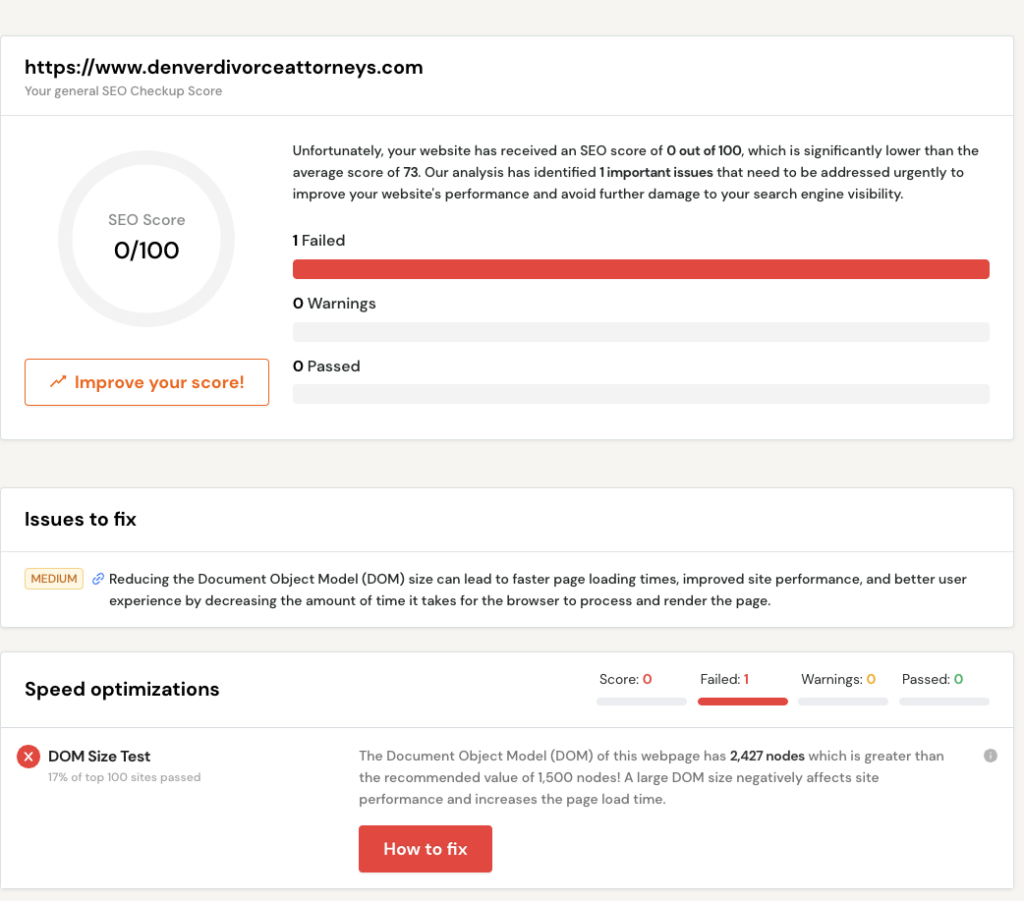Click the empty 0 Warnings progress bar

[640, 332]
